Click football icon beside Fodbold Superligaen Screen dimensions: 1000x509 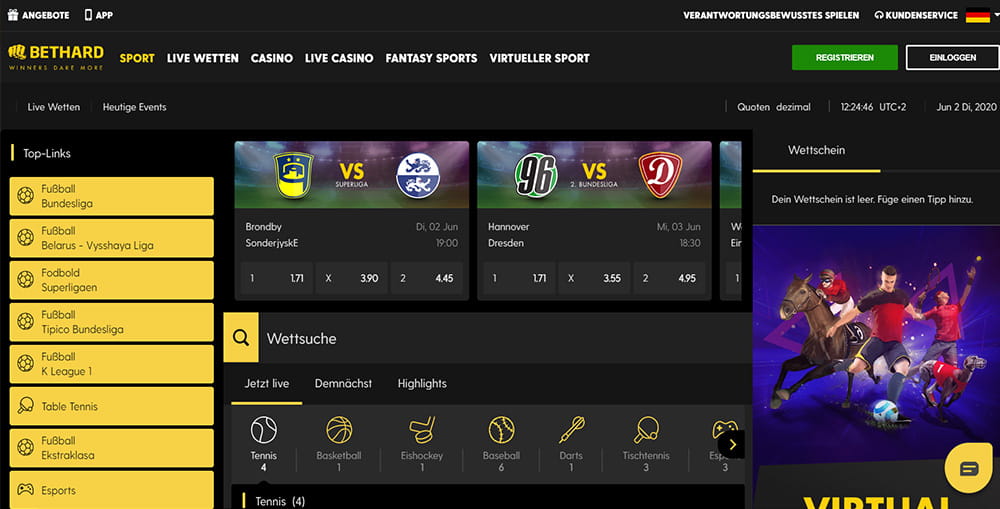(26, 279)
